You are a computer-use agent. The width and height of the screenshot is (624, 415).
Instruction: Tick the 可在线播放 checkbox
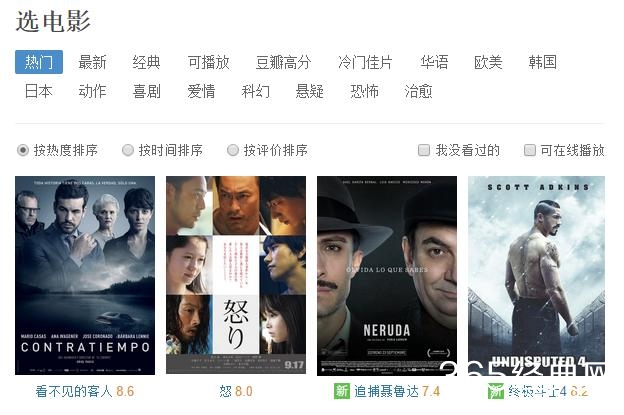(x=530, y=150)
